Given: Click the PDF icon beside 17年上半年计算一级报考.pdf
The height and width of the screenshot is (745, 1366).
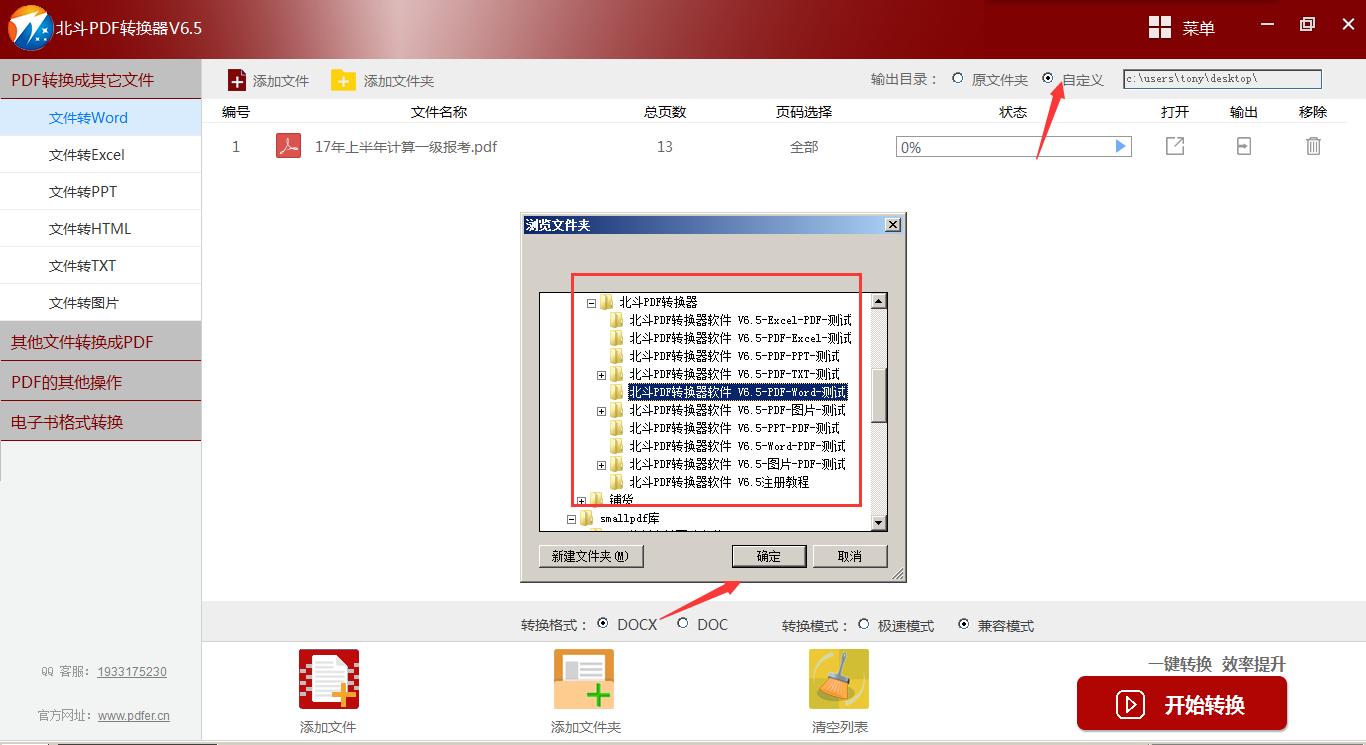Looking at the screenshot, I should pyautogui.click(x=288, y=146).
